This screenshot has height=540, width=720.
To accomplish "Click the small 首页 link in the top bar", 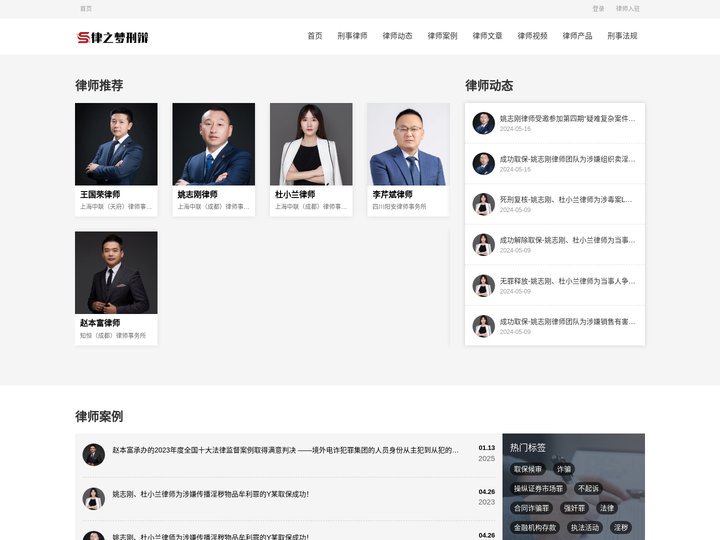I will (x=86, y=9).
